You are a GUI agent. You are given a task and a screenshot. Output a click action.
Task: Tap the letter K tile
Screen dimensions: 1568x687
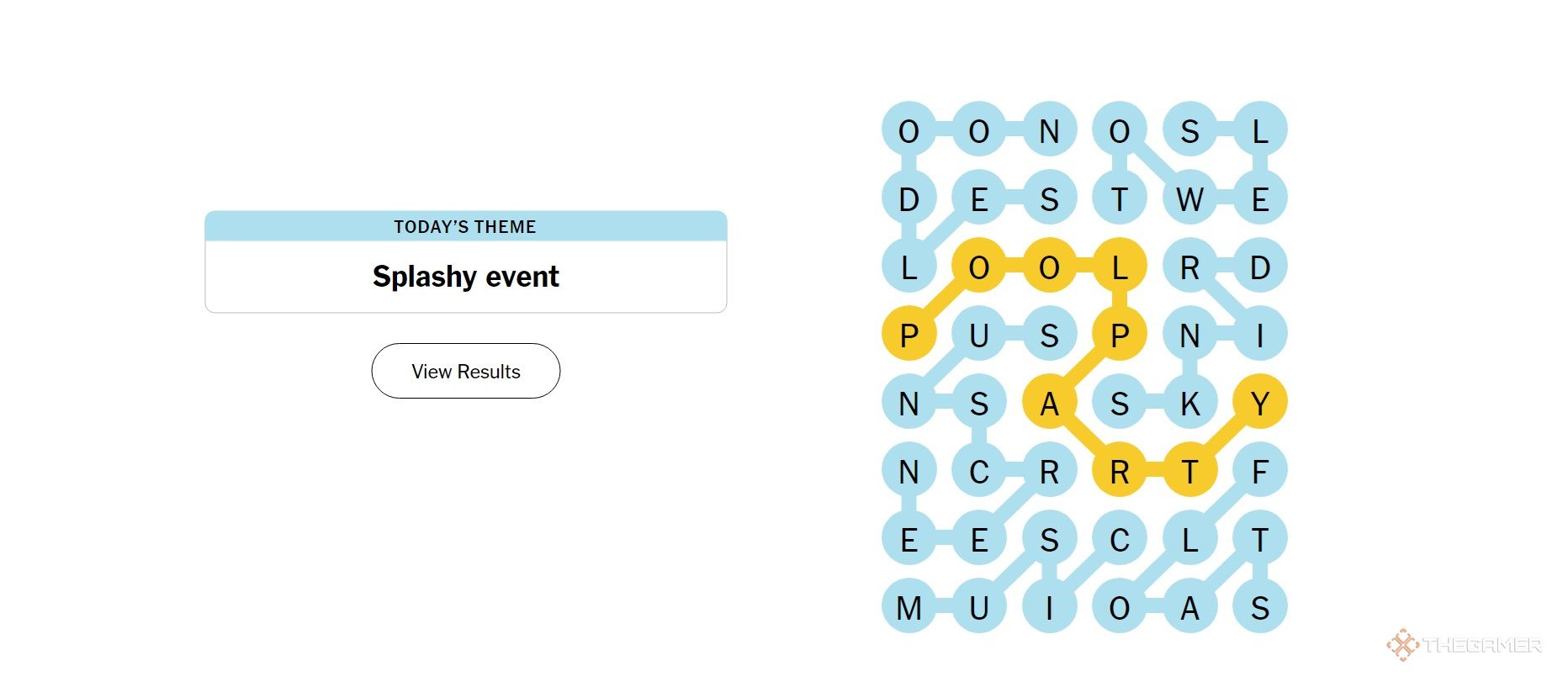1189,404
